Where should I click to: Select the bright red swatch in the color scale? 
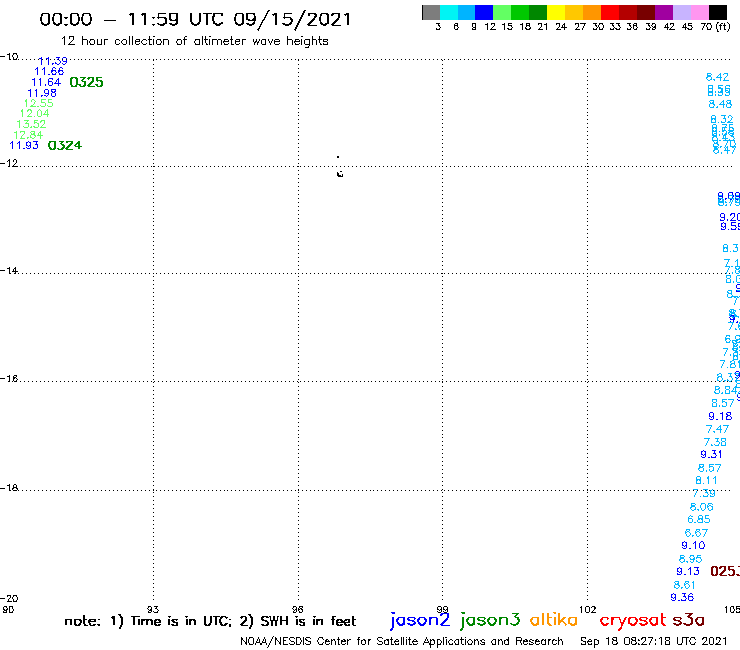pos(610,12)
